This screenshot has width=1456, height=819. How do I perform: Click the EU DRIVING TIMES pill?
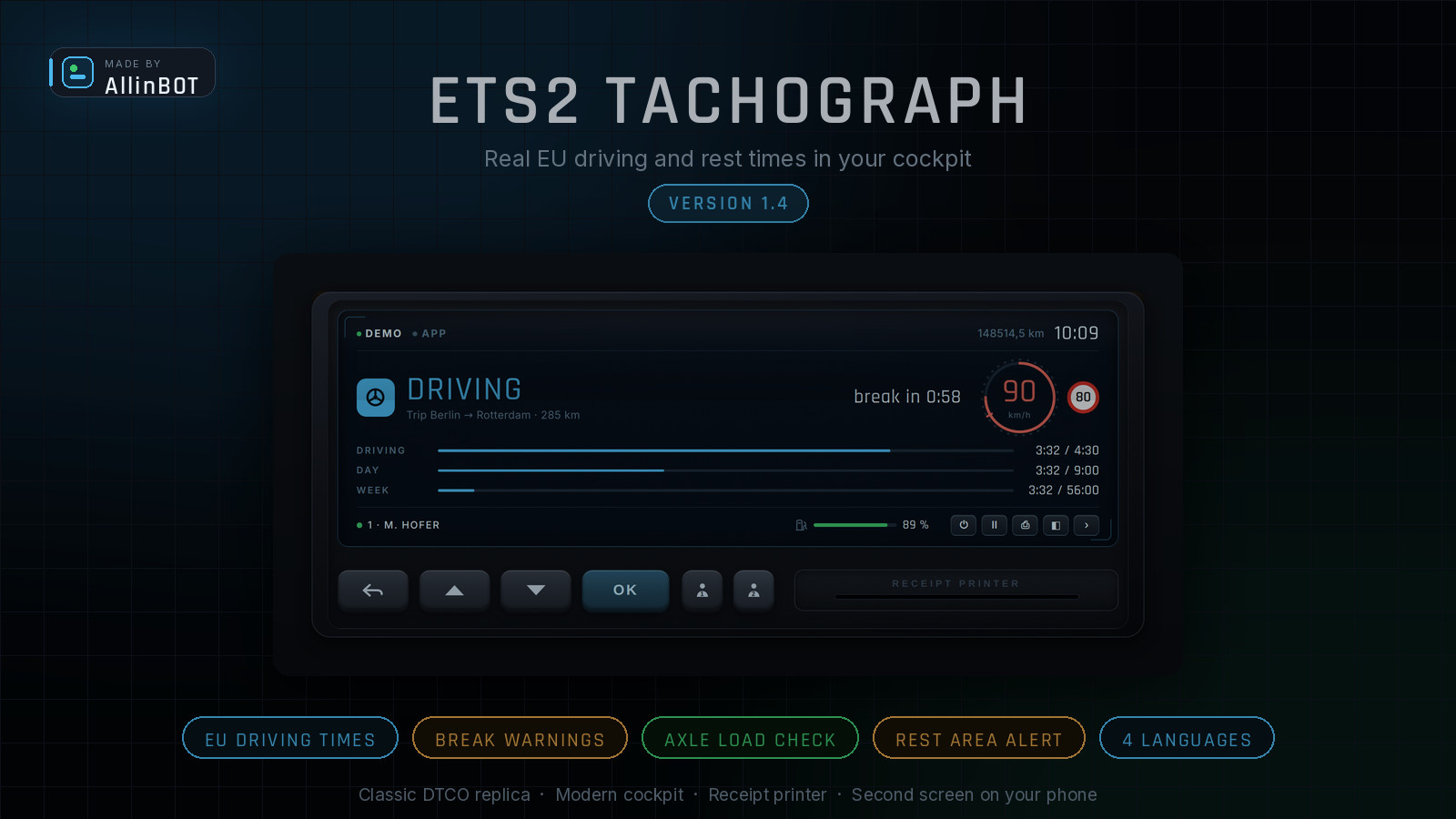tap(290, 740)
